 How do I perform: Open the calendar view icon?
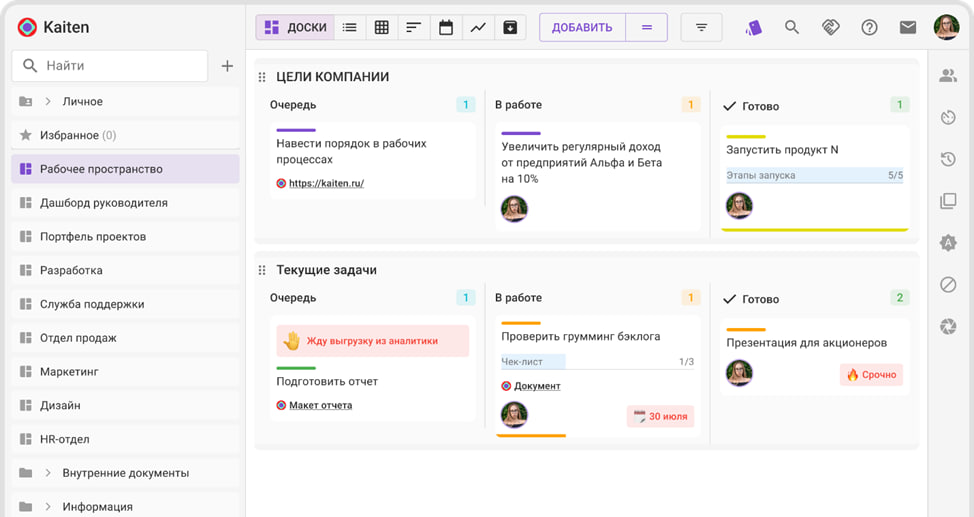point(446,28)
